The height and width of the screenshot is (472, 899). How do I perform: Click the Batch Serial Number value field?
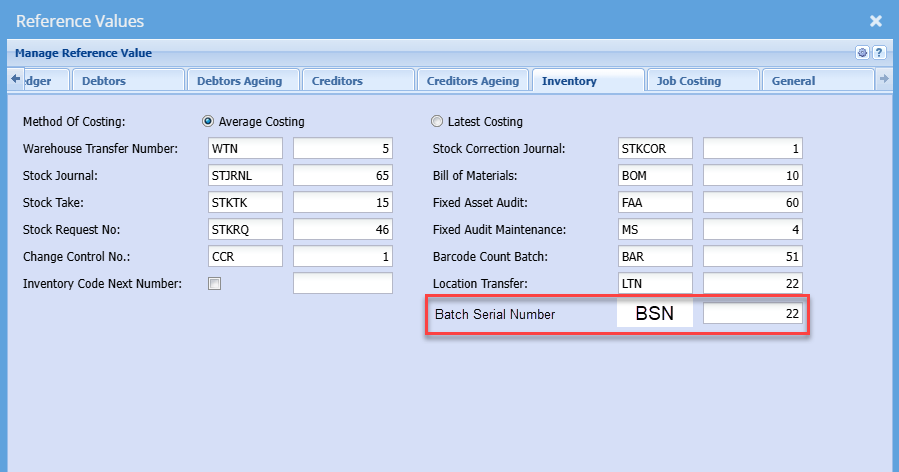(x=752, y=314)
